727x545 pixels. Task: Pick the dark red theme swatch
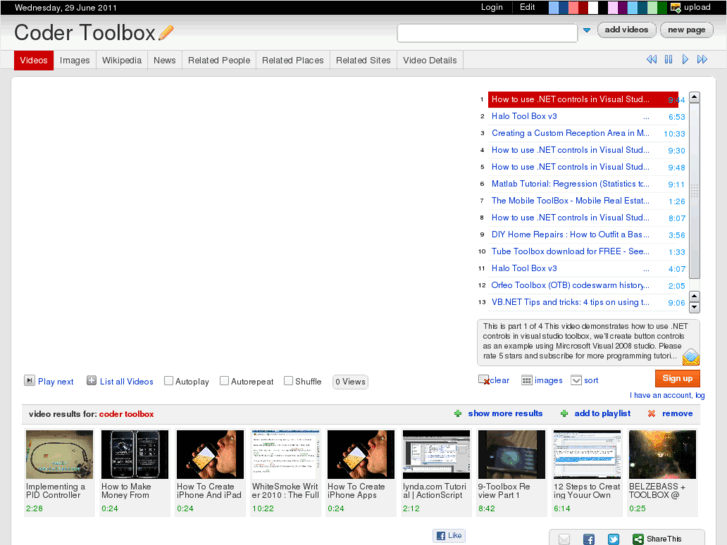click(x=583, y=8)
